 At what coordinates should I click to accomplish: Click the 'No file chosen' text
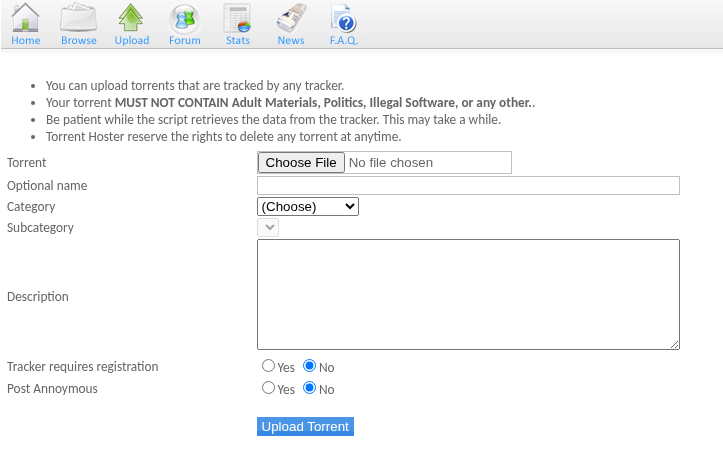(x=391, y=163)
